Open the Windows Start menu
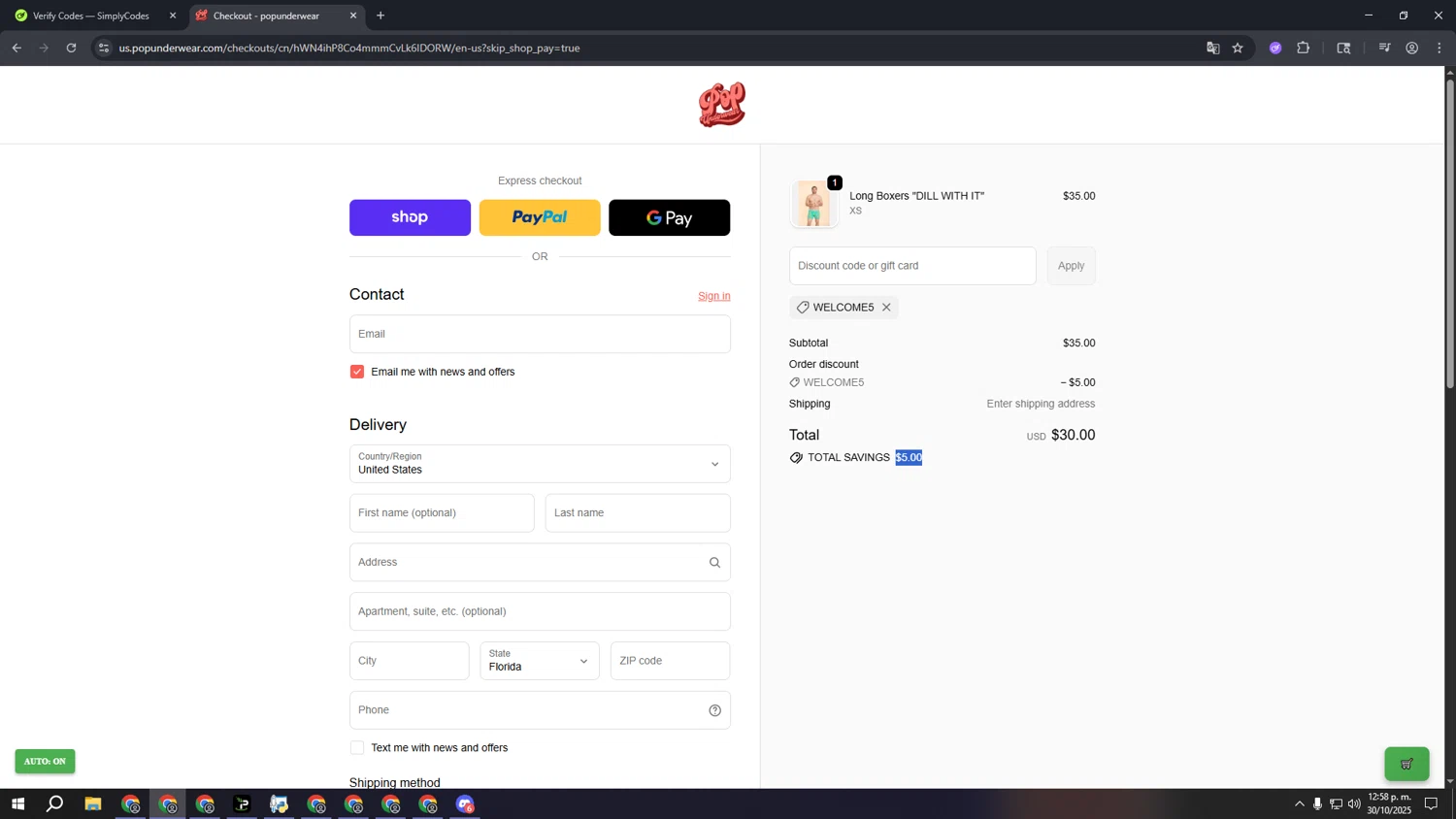Viewport: 1456px width, 819px height. (x=17, y=803)
